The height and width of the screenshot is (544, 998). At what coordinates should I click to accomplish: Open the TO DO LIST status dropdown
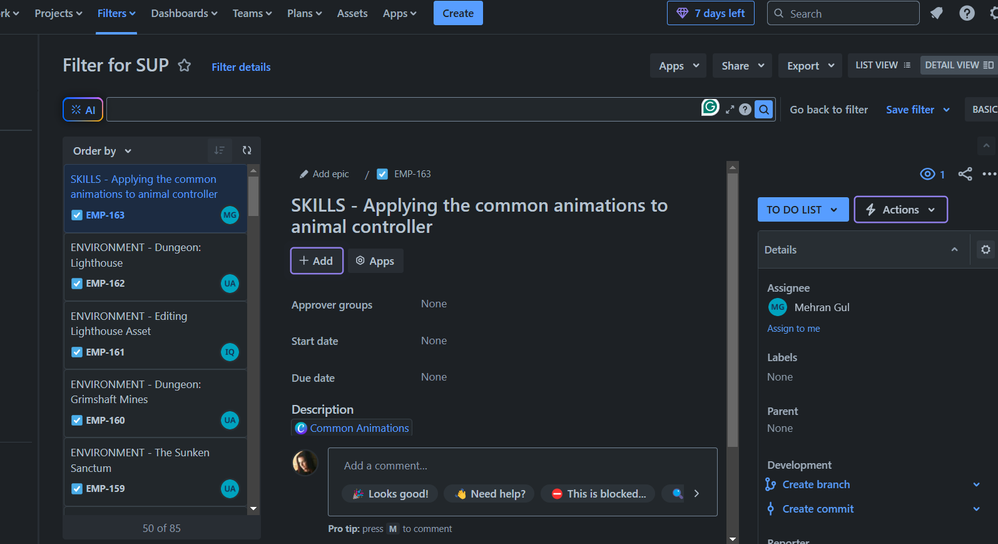tap(803, 209)
